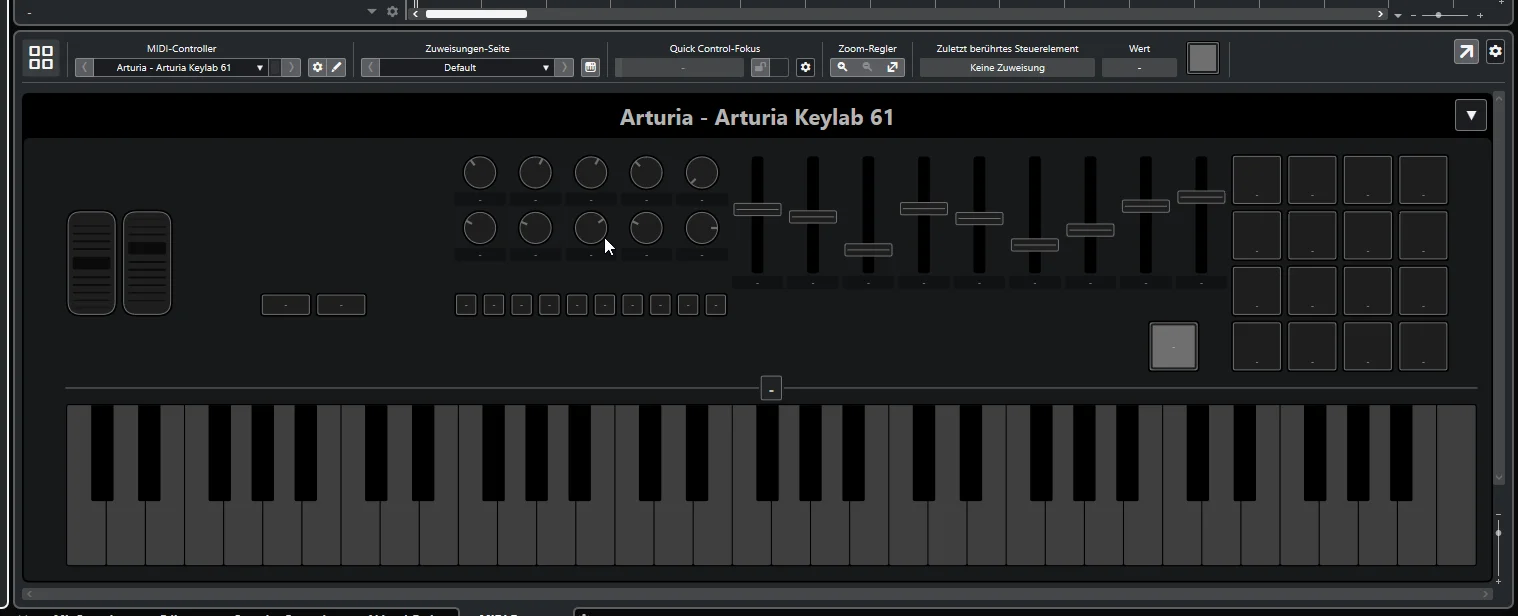Click the left pitch wheel
1518x616 pixels.
click(92, 263)
